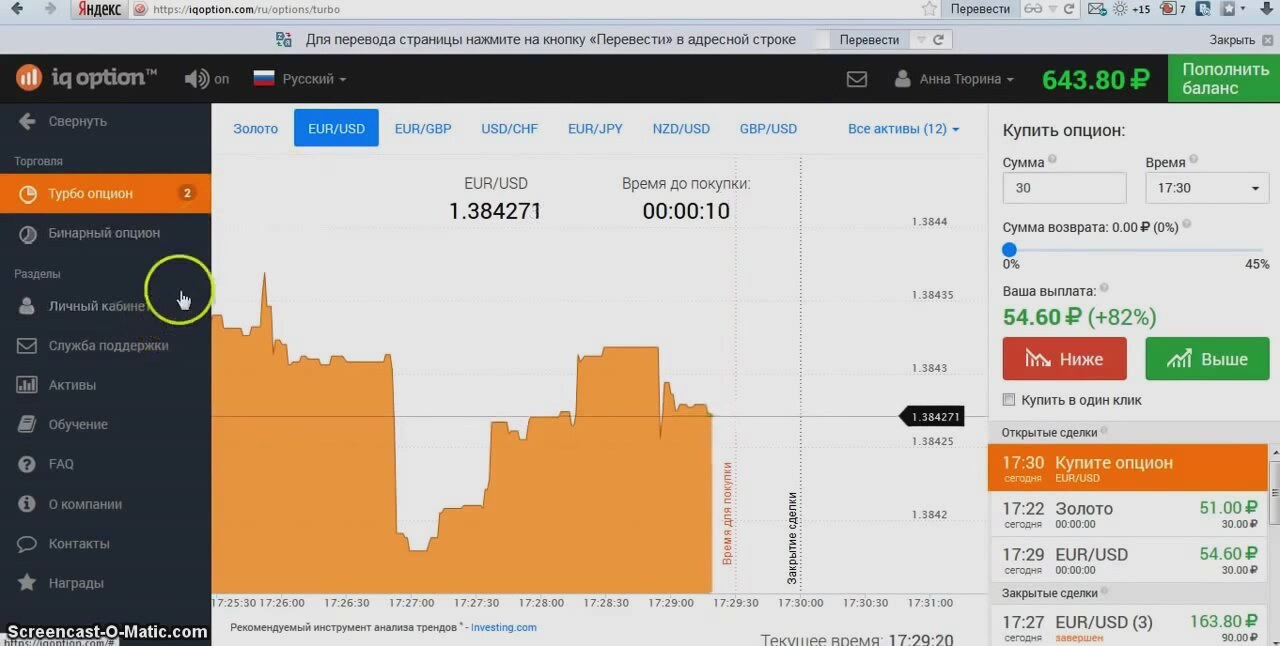
Task: Click the Бинарный опцион pie icon
Action: (28, 233)
